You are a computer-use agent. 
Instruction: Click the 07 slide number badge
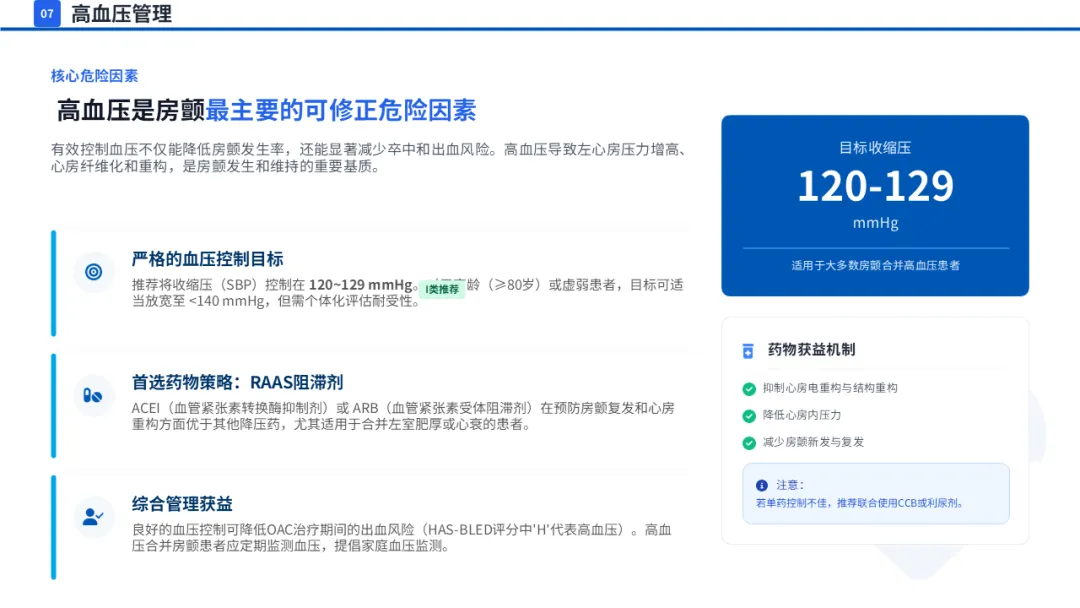tap(47, 13)
